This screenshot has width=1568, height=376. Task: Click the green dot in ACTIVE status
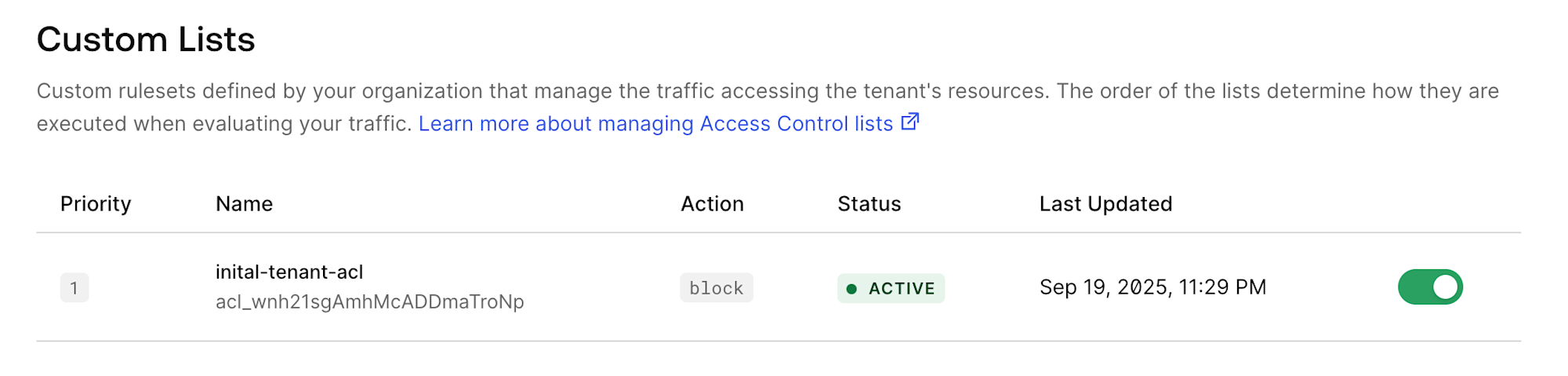point(851,289)
